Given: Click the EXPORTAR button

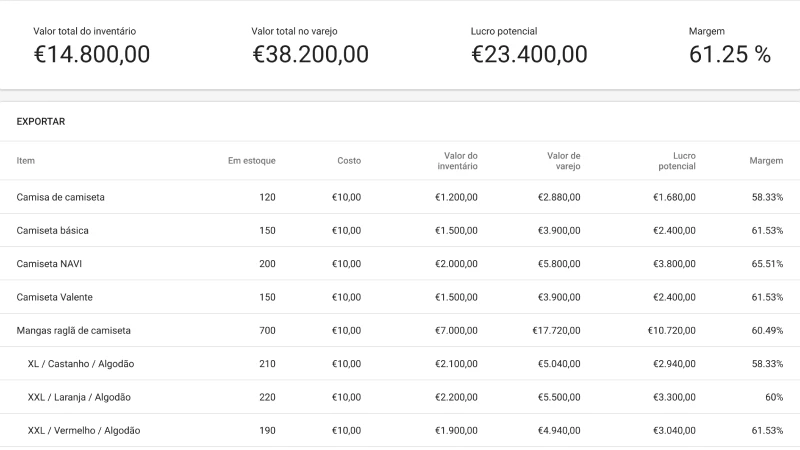Looking at the screenshot, I should 41,121.
